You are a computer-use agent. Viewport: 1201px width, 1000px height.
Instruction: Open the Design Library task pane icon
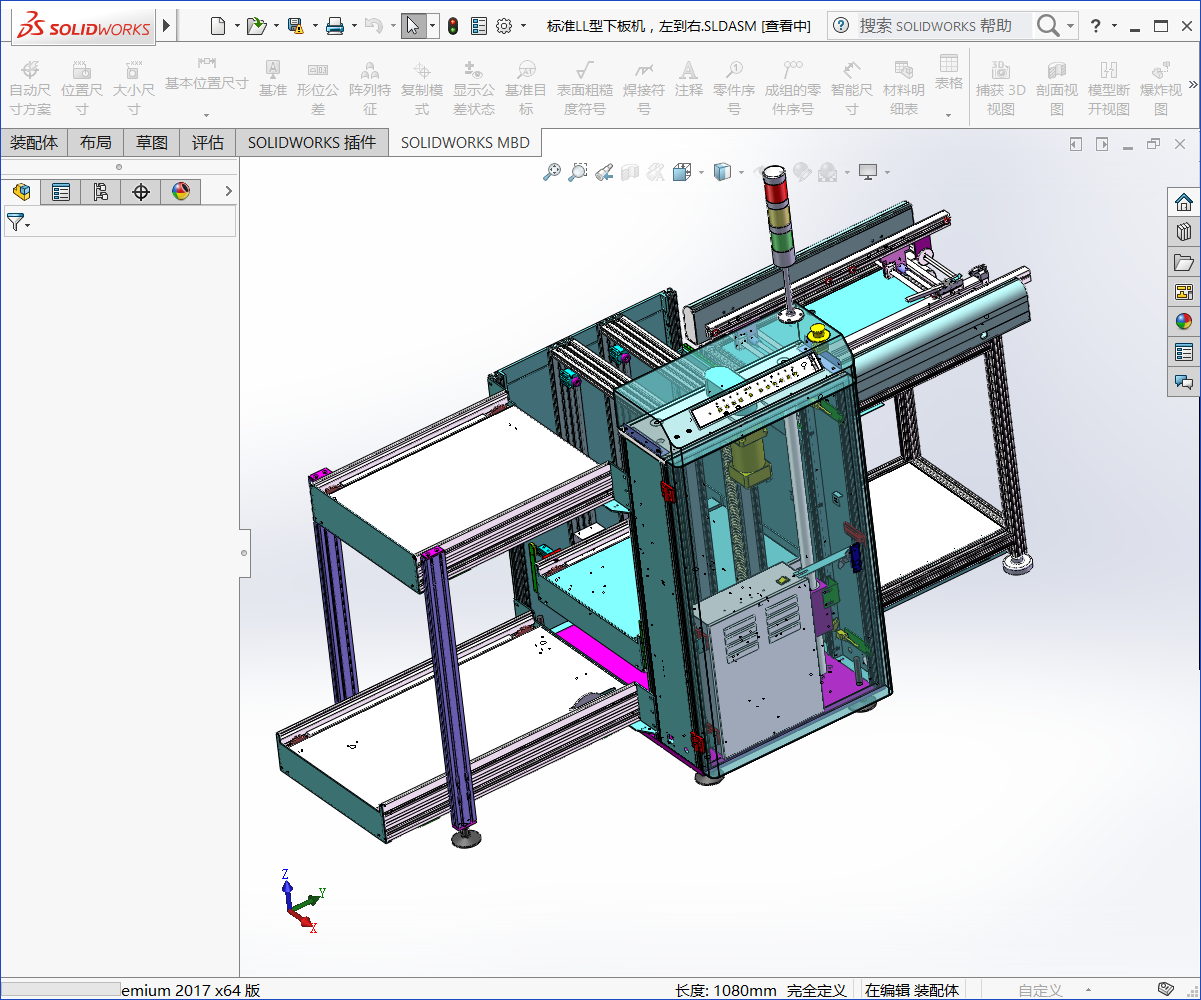coord(1184,232)
